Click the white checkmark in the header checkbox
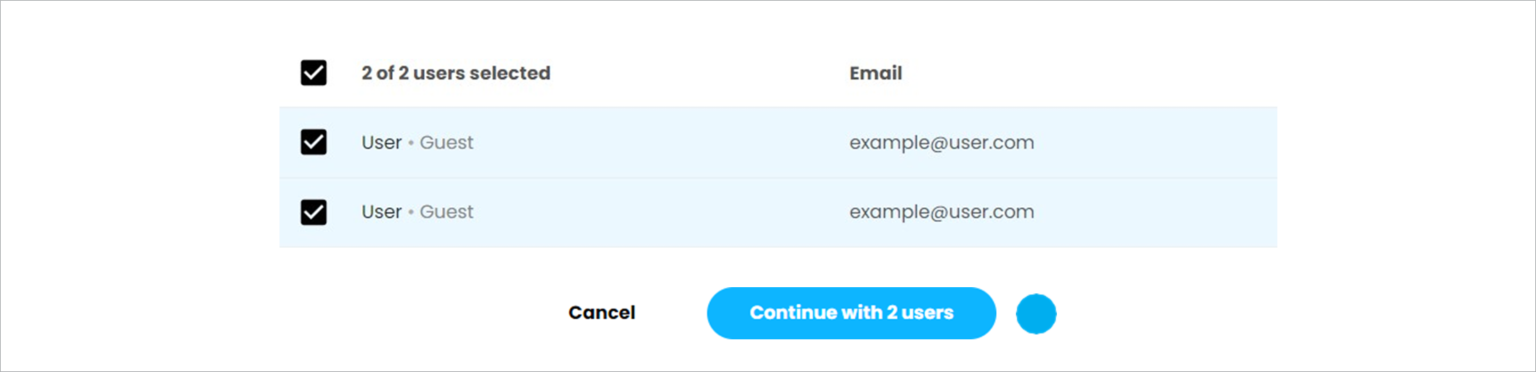Viewport: 1536px width, 372px height. (314, 73)
